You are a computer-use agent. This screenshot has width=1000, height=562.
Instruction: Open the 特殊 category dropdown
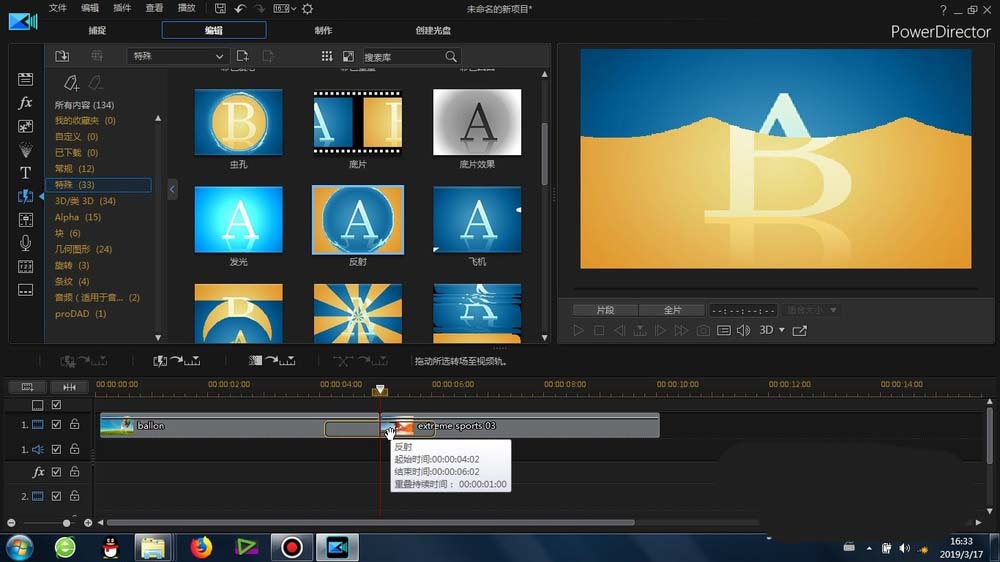178,57
